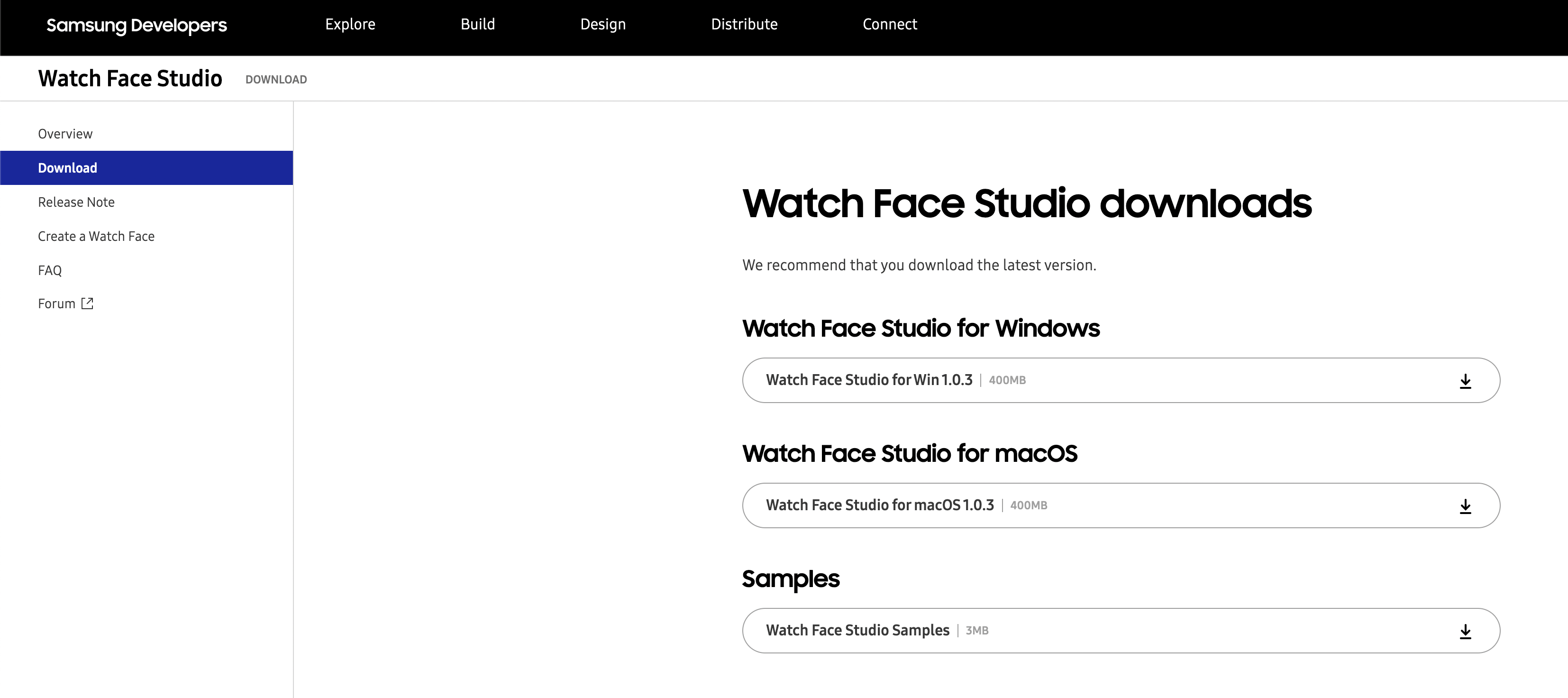Open the Forum link

pos(56,304)
